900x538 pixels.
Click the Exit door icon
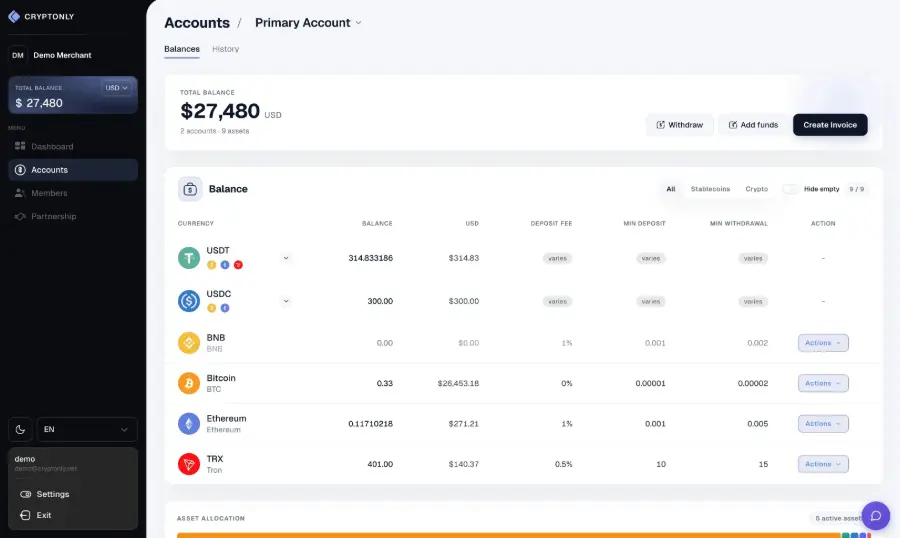pos(25,515)
